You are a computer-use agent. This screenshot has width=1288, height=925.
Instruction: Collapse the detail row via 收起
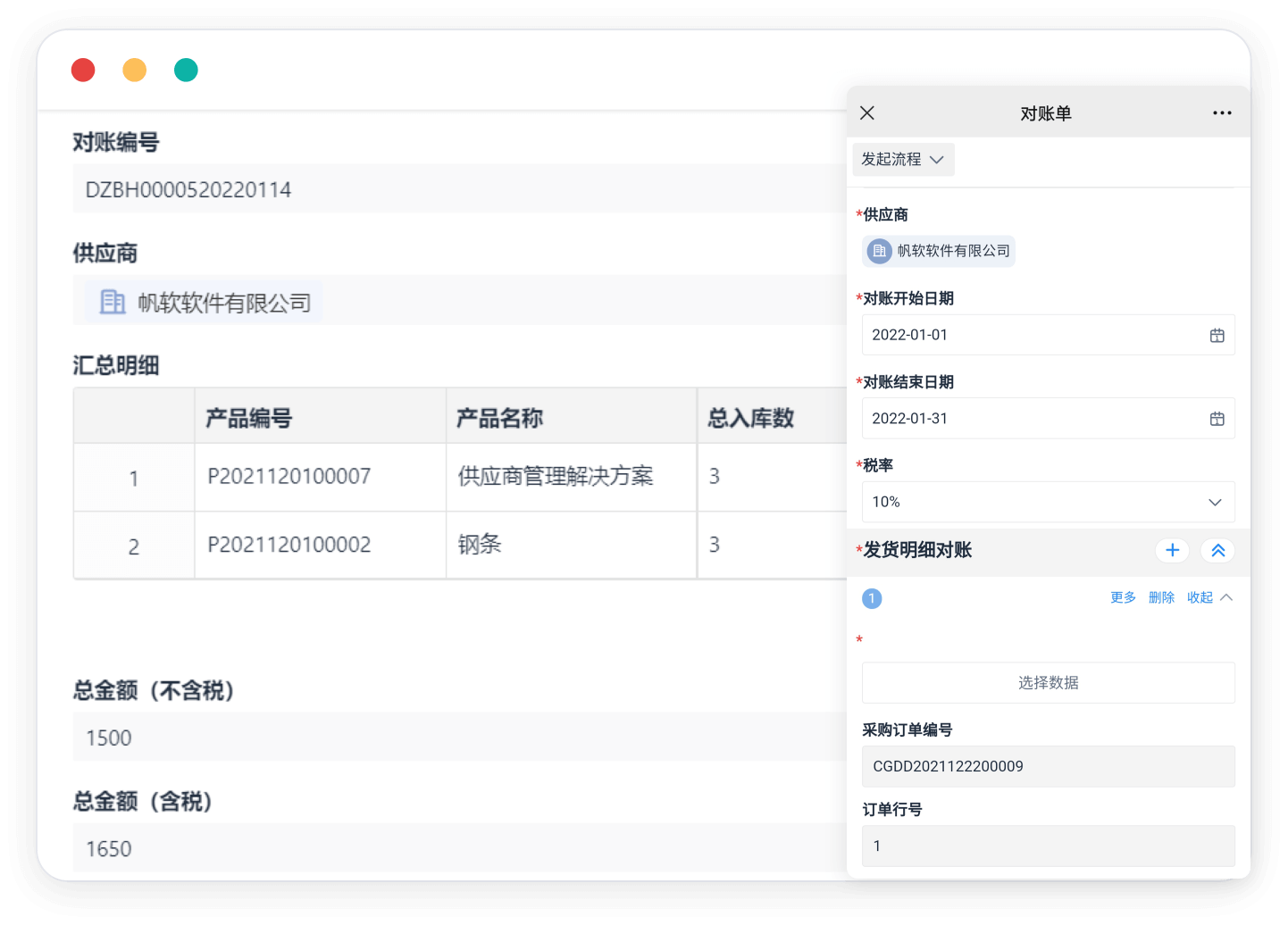click(x=1209, y=597)
